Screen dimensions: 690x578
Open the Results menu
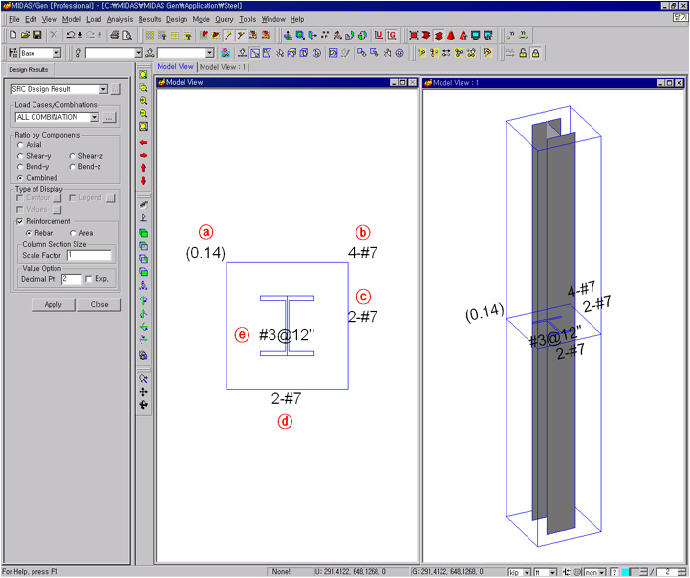(x=150, y=19)
